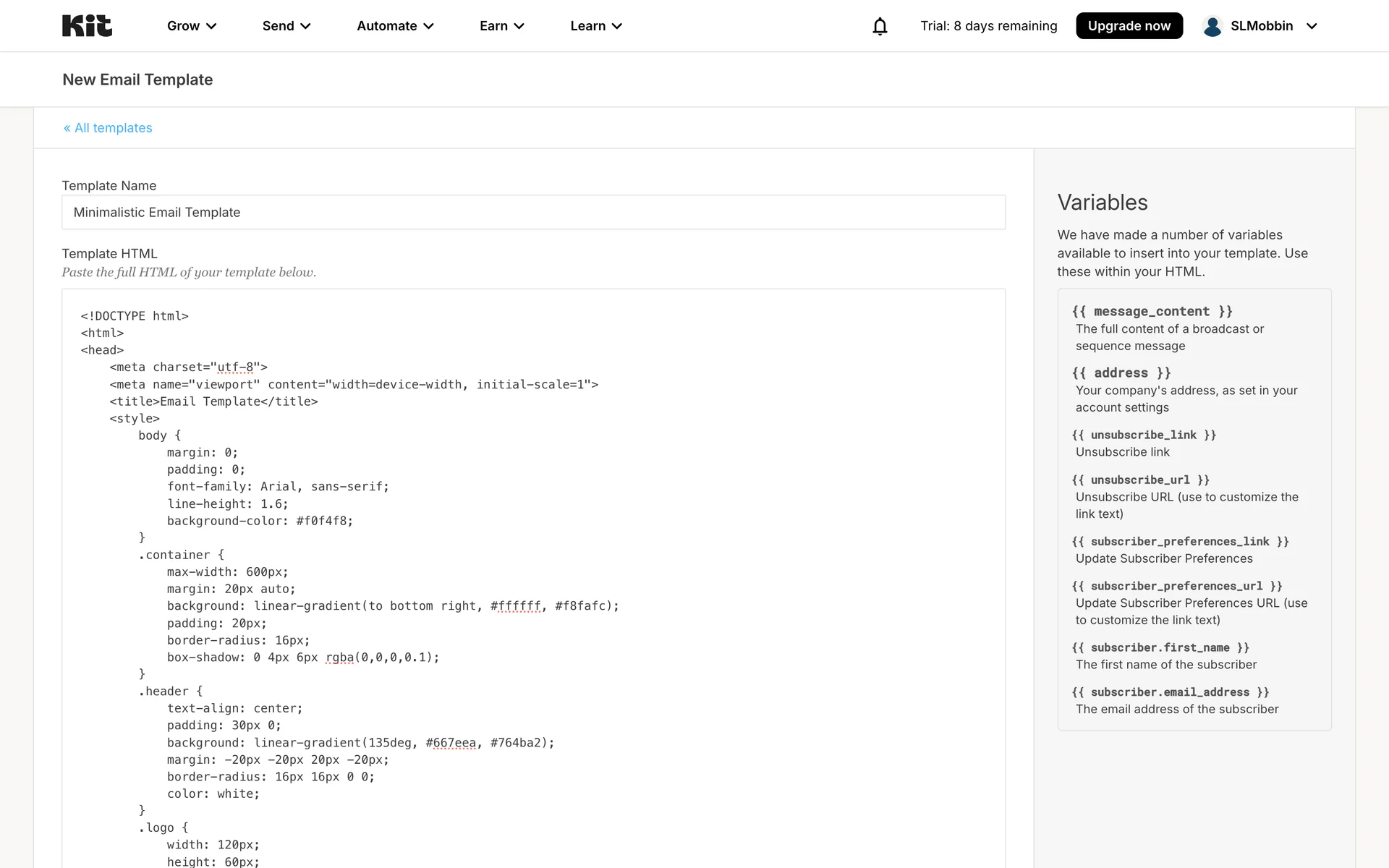
Task: Click the address variable
Action: [x=1121, y=373]
